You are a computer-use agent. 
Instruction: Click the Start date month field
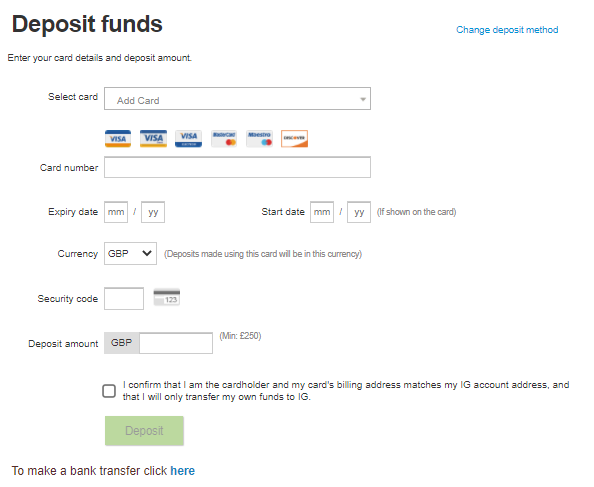322,212
